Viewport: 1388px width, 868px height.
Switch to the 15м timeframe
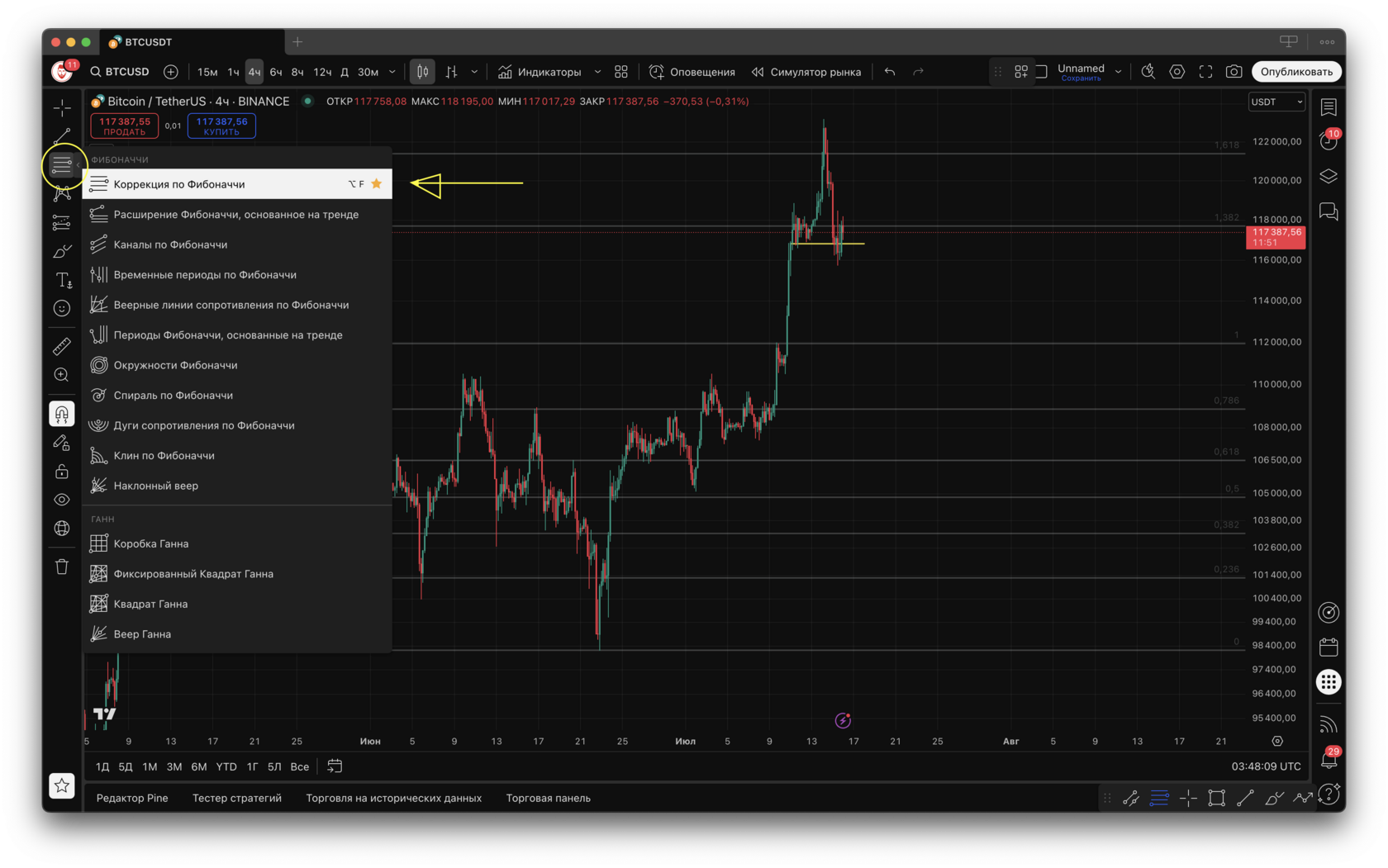pos(207,72)
